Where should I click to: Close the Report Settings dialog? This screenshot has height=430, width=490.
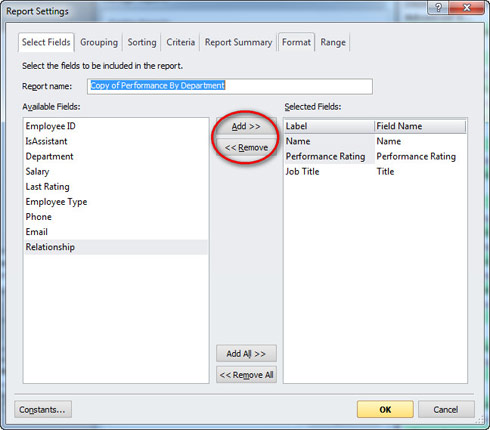click(467, 8)
